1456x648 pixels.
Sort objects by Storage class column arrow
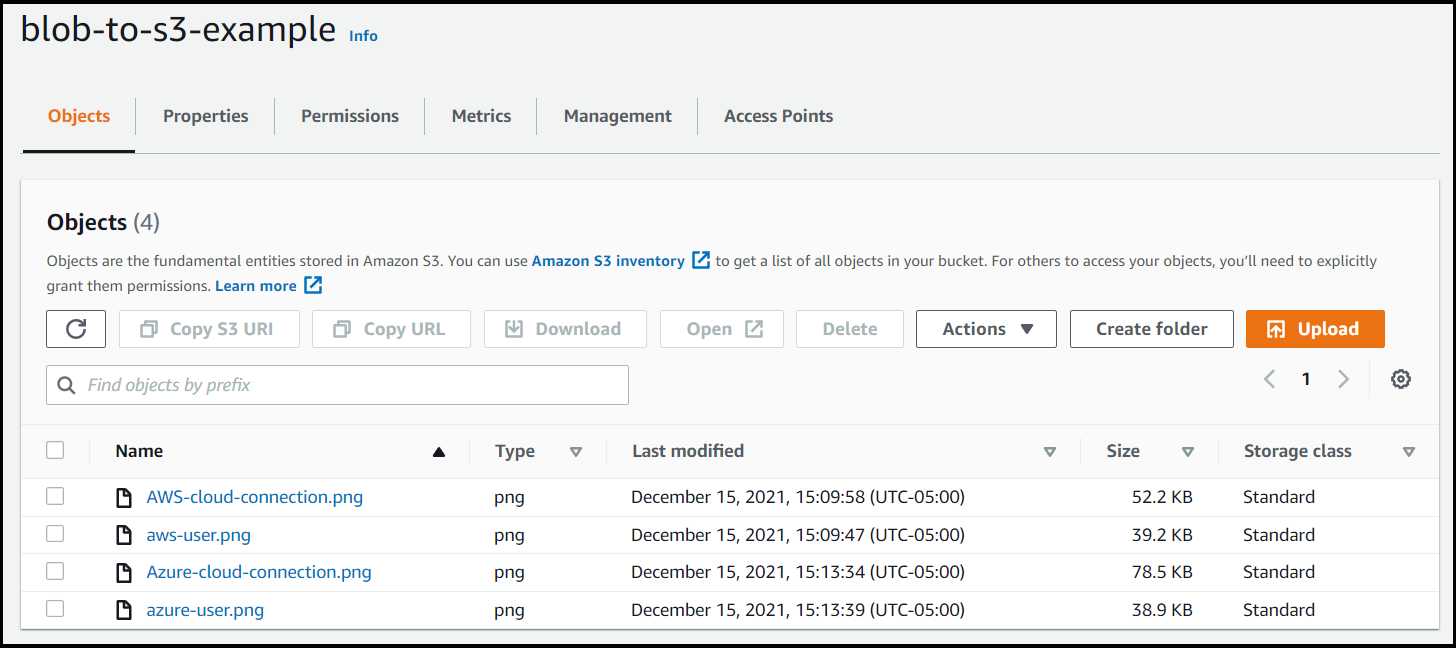pyautogui.click(x=1409, y=452)
